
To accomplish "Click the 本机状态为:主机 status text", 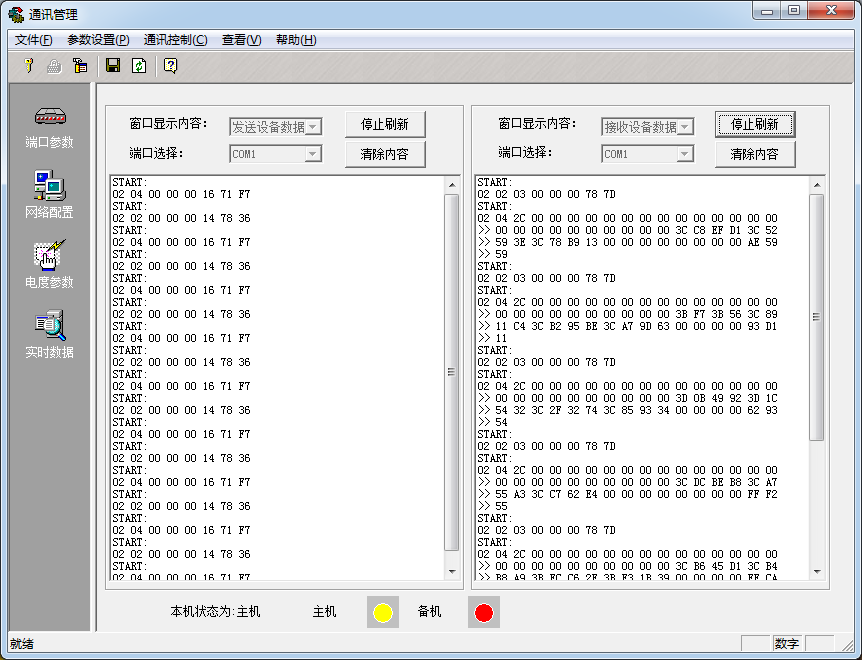I will point(216,612).
